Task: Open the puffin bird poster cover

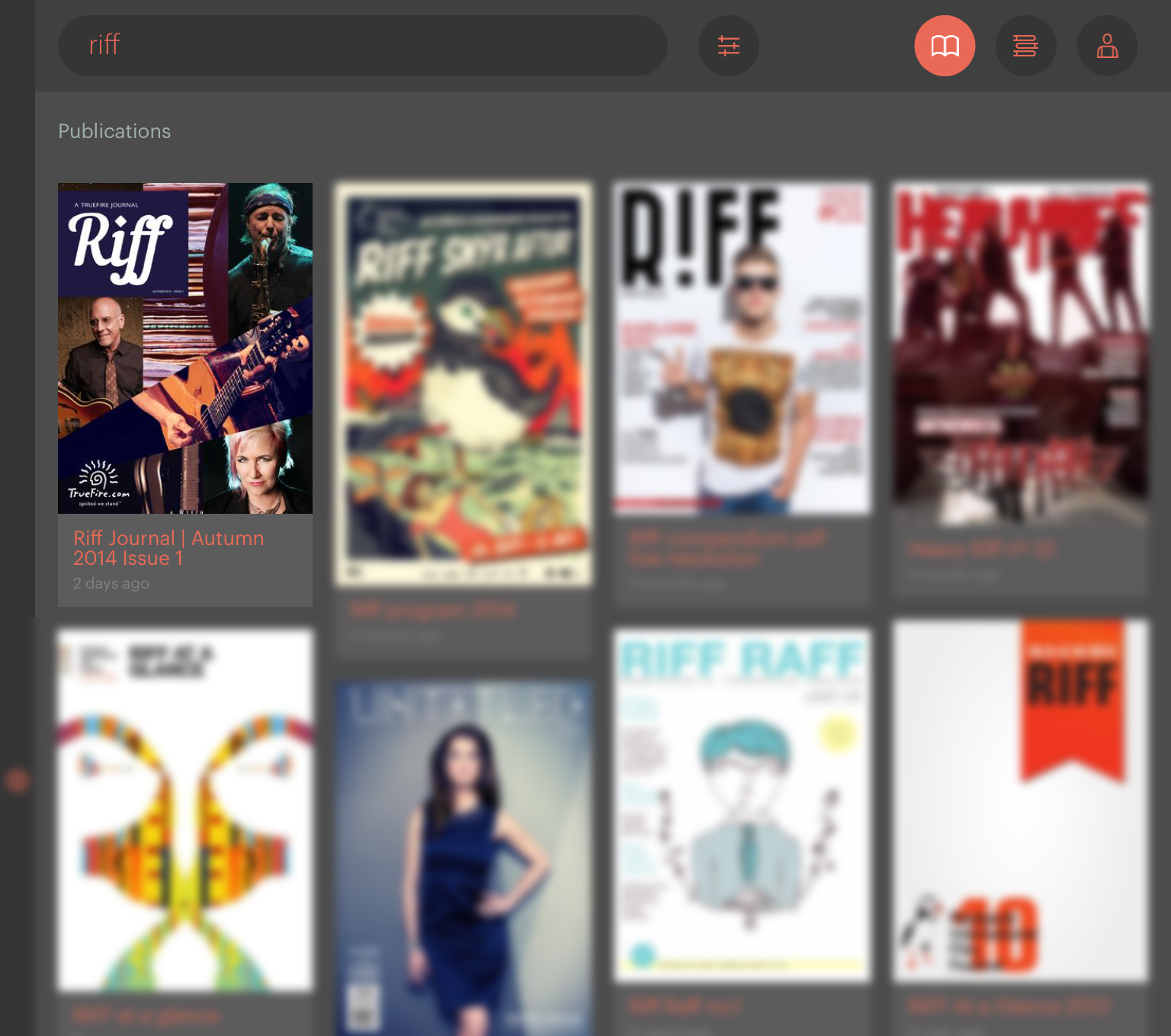Action: click(464, 384)
